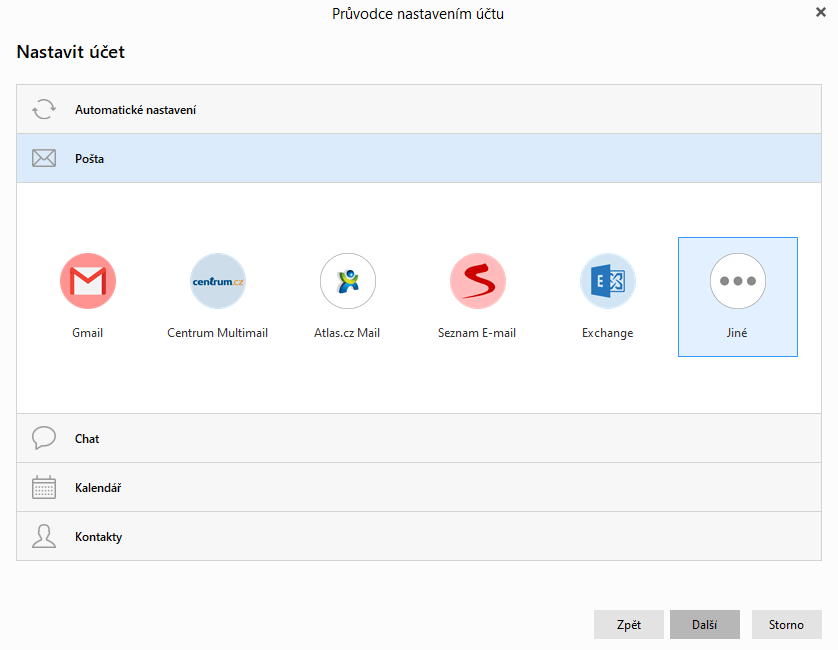The image size is (838, 650).
Task: Select the Seznam E-mail icon
Action: pyautogui.click(x=477, y=281)
